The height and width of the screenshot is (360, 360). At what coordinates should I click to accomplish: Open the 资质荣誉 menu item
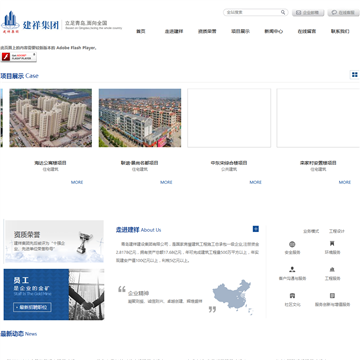[x=207, y=31]
